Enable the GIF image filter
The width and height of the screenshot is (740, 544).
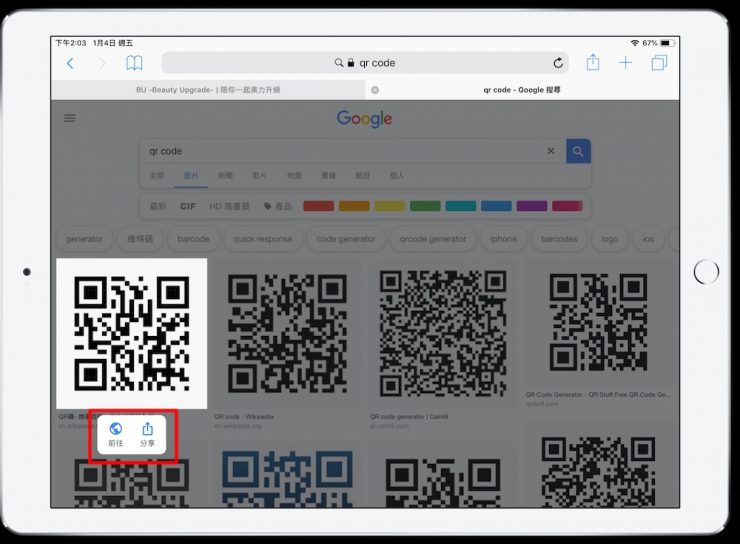click(188, 206)
